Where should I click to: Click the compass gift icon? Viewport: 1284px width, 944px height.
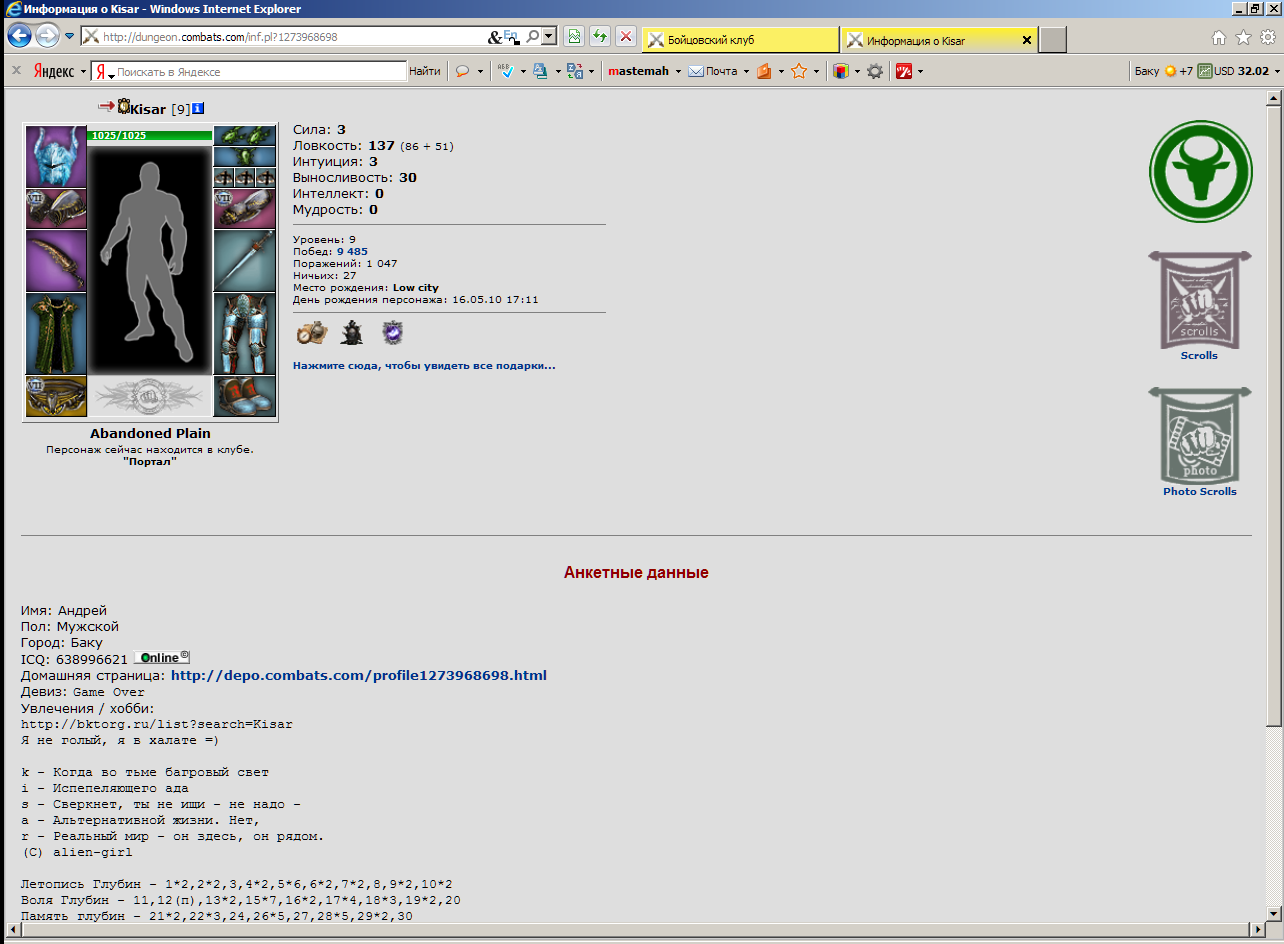coord(311,332)
